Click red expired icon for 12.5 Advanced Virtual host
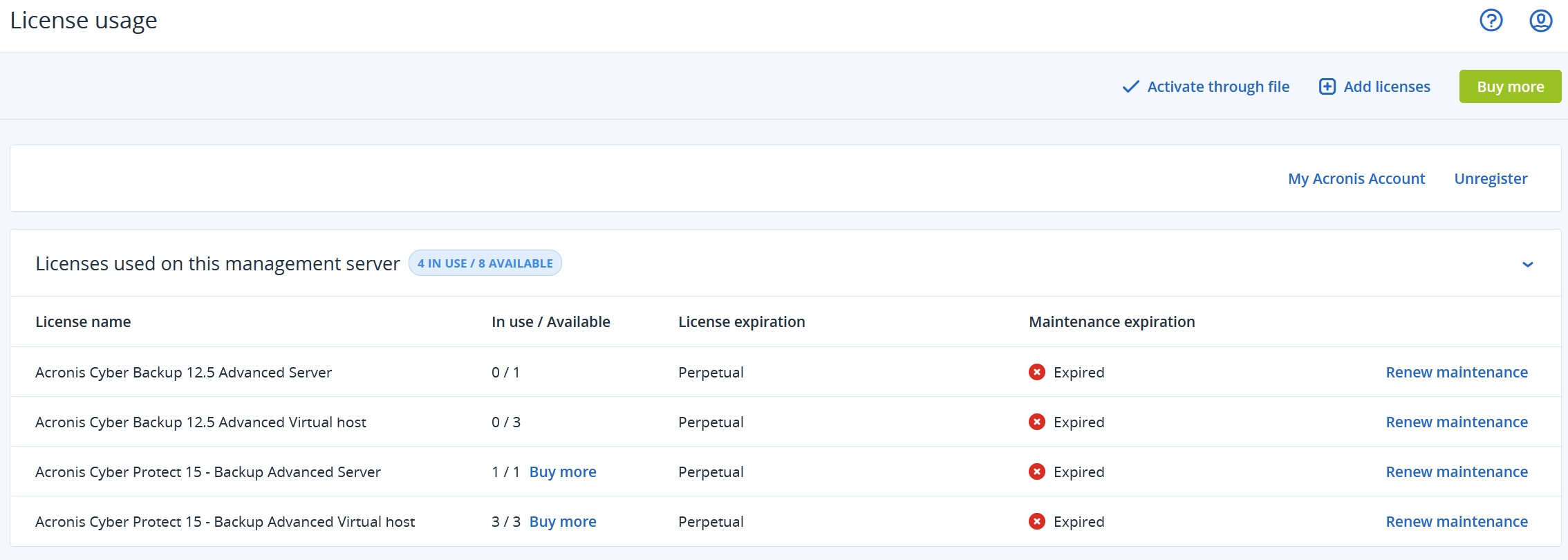This screenshot has height=560, width=1568. [1037, 422]
